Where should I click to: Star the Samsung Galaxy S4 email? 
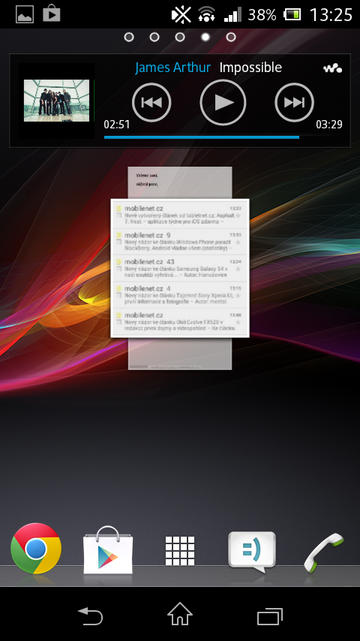[238, 269]
